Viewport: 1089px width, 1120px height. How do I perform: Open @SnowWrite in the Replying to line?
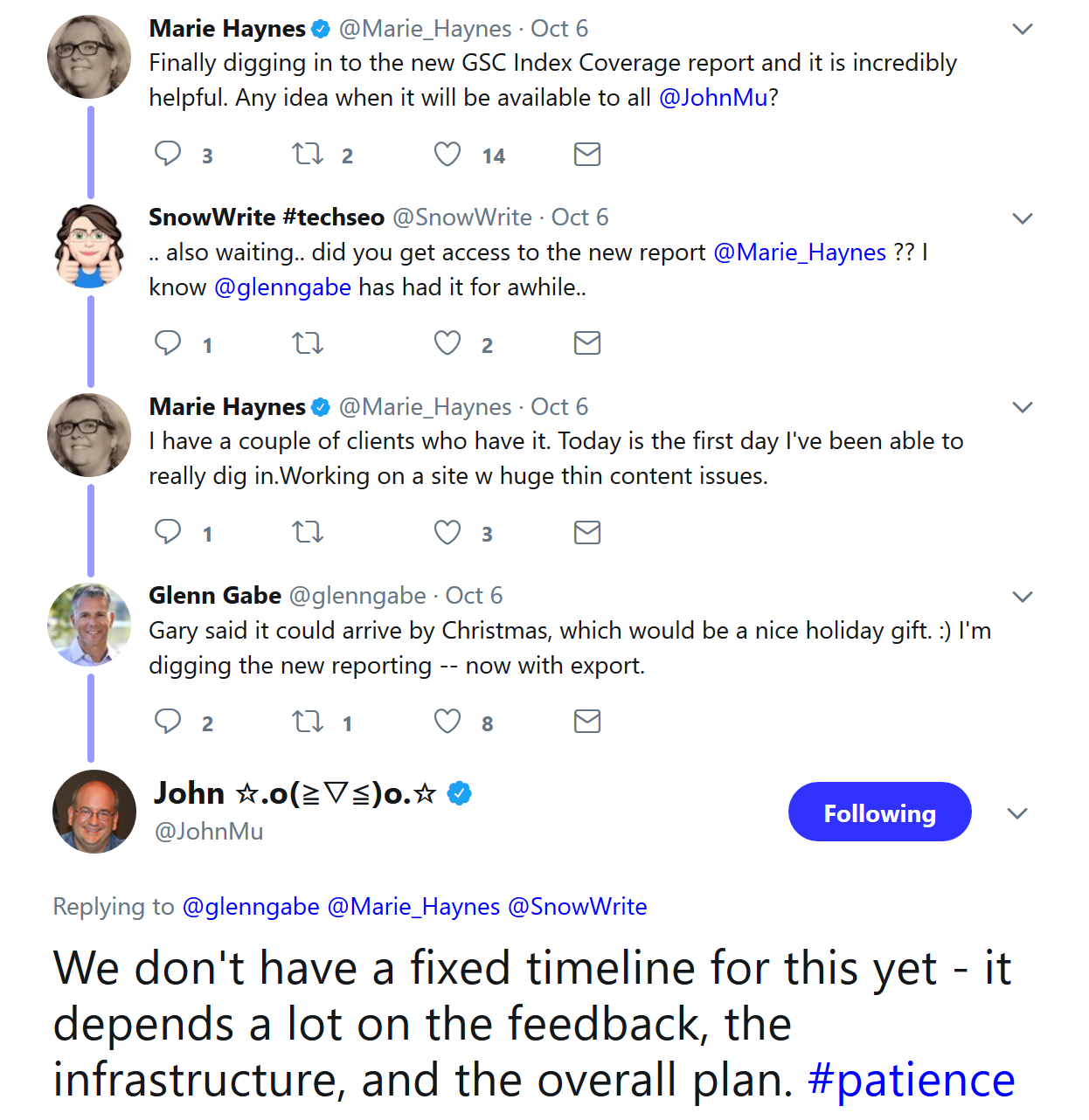(577, 907)
